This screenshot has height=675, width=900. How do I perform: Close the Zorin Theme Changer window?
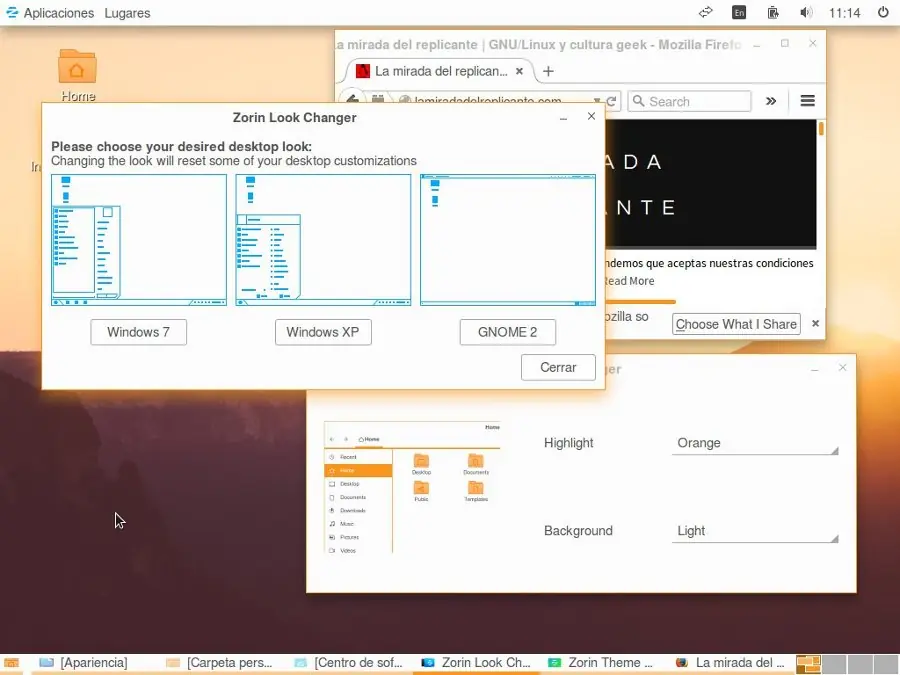point(842,367)
